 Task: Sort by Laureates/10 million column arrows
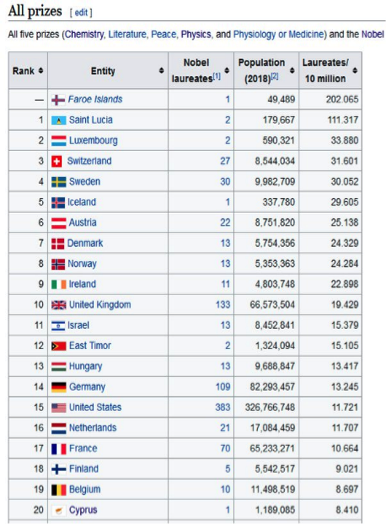tap(355, 71)
